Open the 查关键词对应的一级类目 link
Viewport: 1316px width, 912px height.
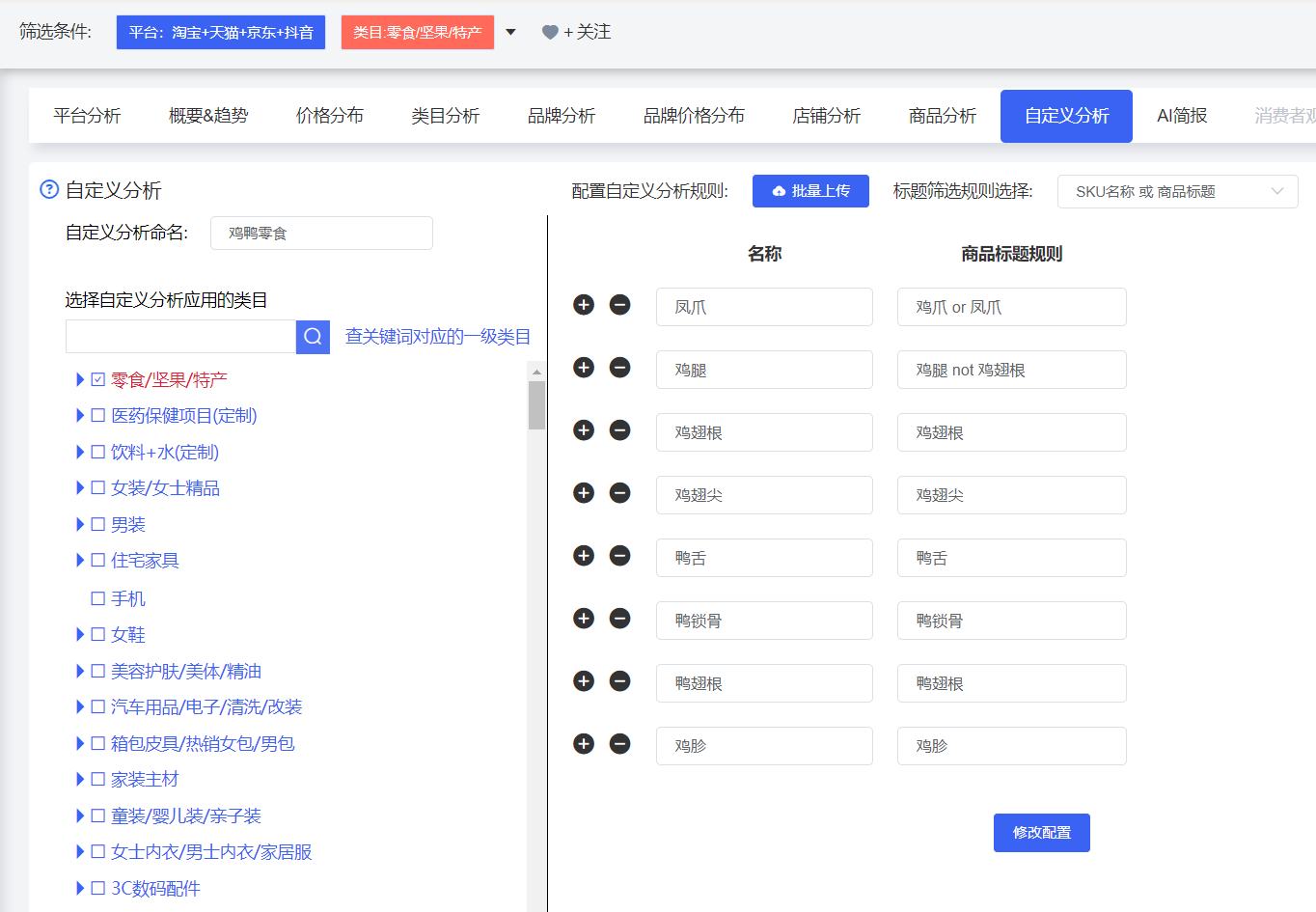pyautogui.click(x=438, y=337)
